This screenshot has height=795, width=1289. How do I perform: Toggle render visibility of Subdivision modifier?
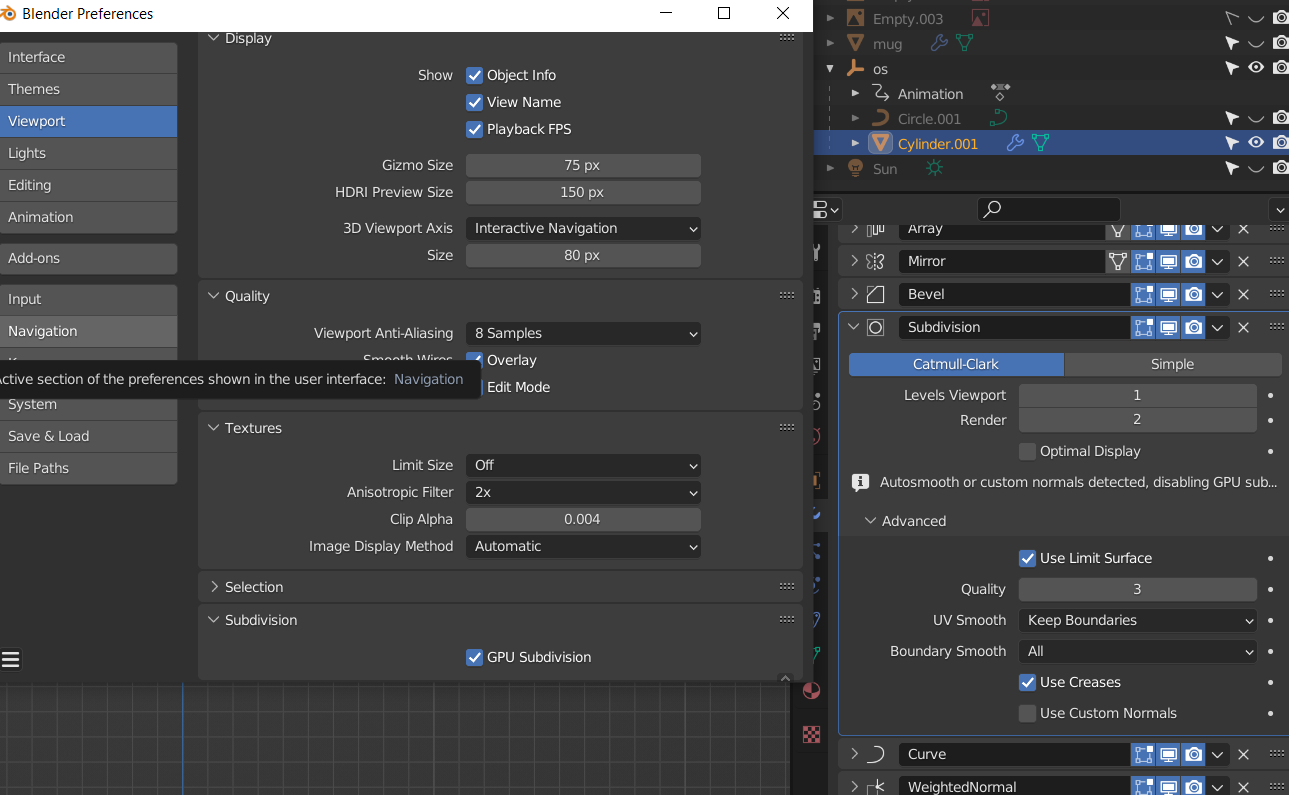click(1193, 327)
